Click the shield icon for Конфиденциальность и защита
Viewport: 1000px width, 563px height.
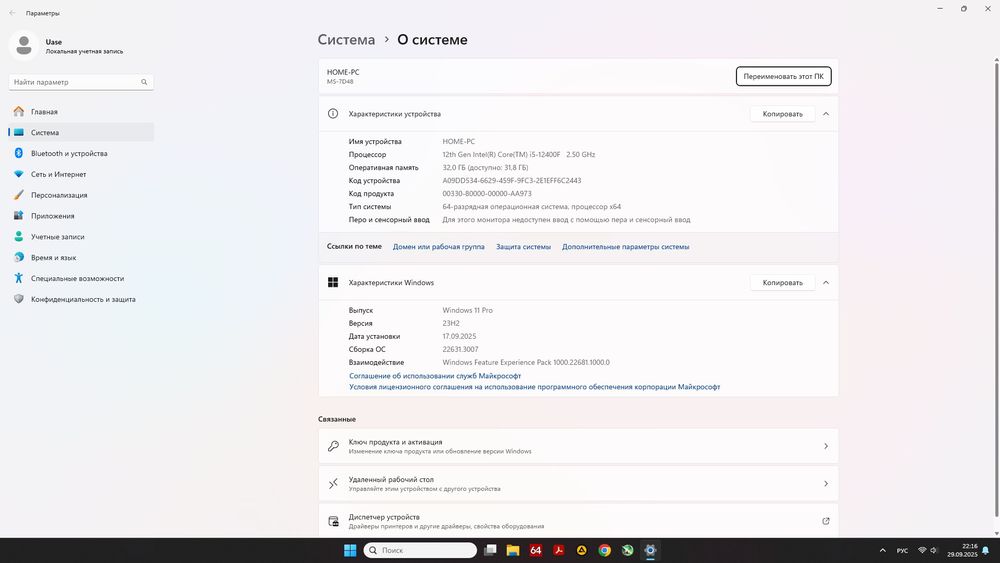tap(18, 299)
